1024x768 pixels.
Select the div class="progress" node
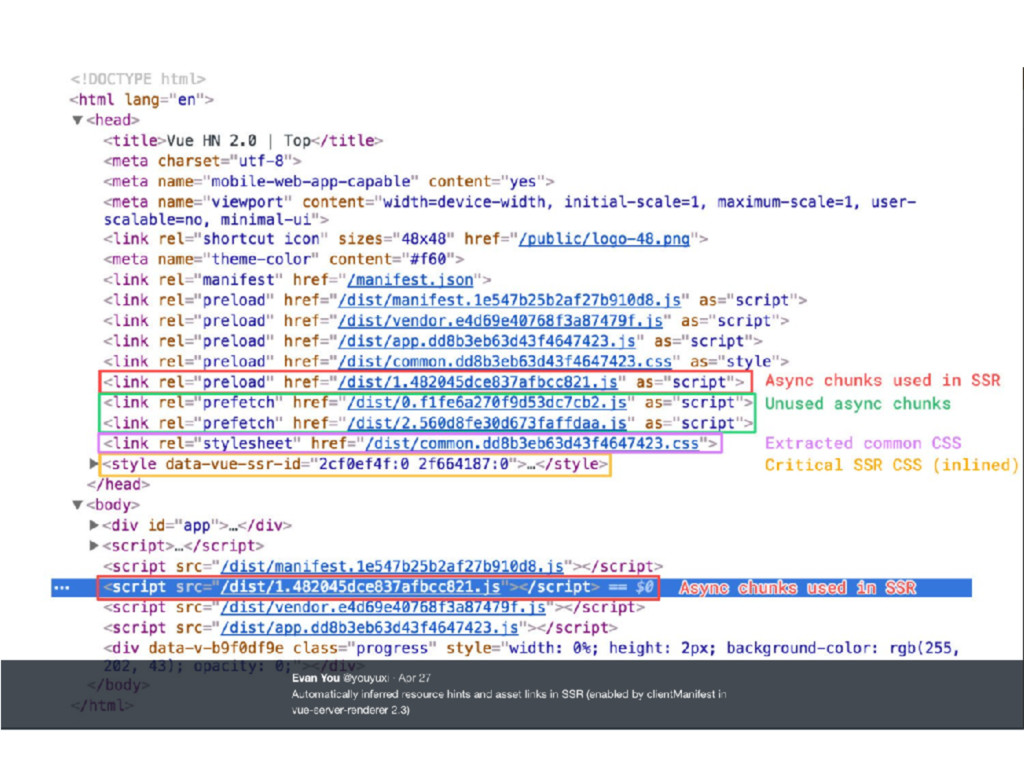(x=531, y=656)
